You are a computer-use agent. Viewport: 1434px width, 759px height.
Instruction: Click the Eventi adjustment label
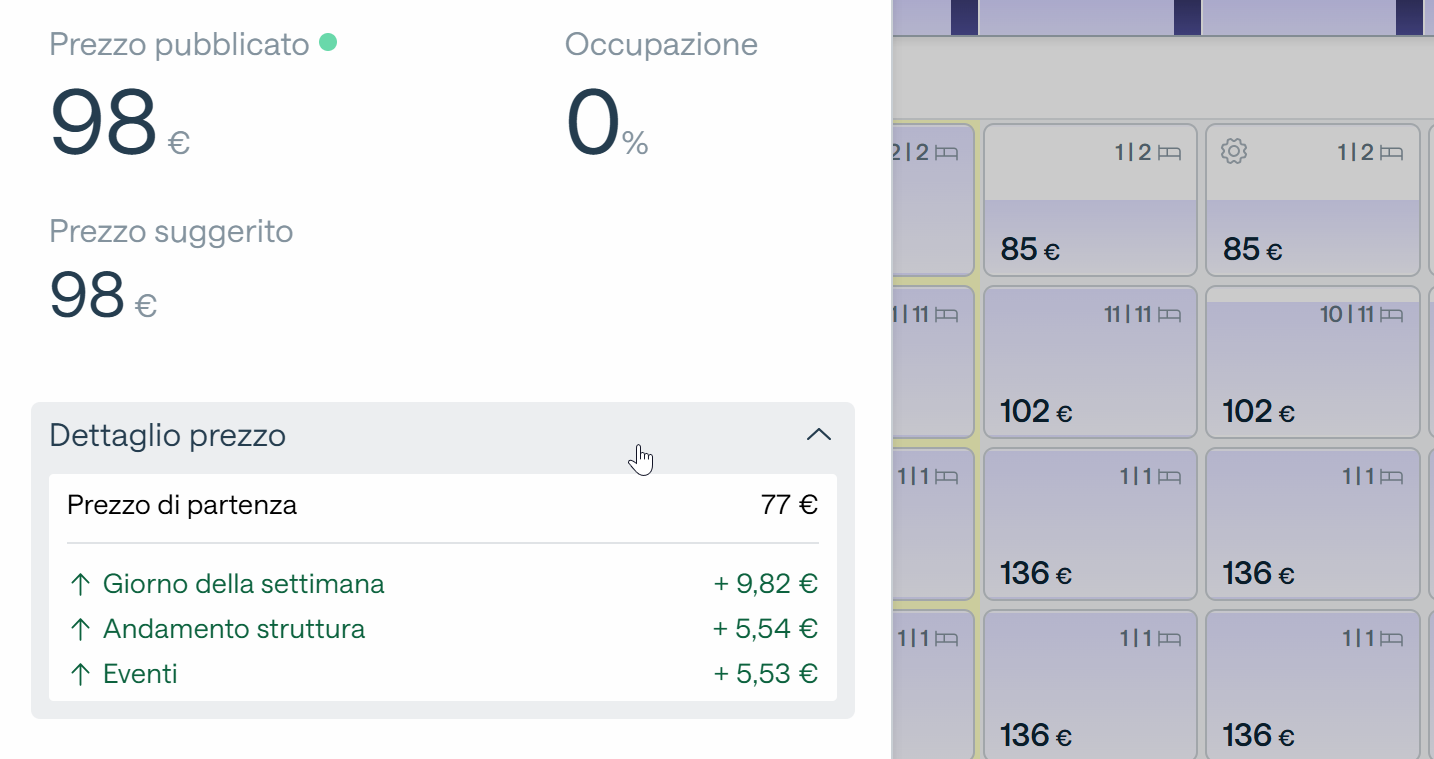(140, 675)
